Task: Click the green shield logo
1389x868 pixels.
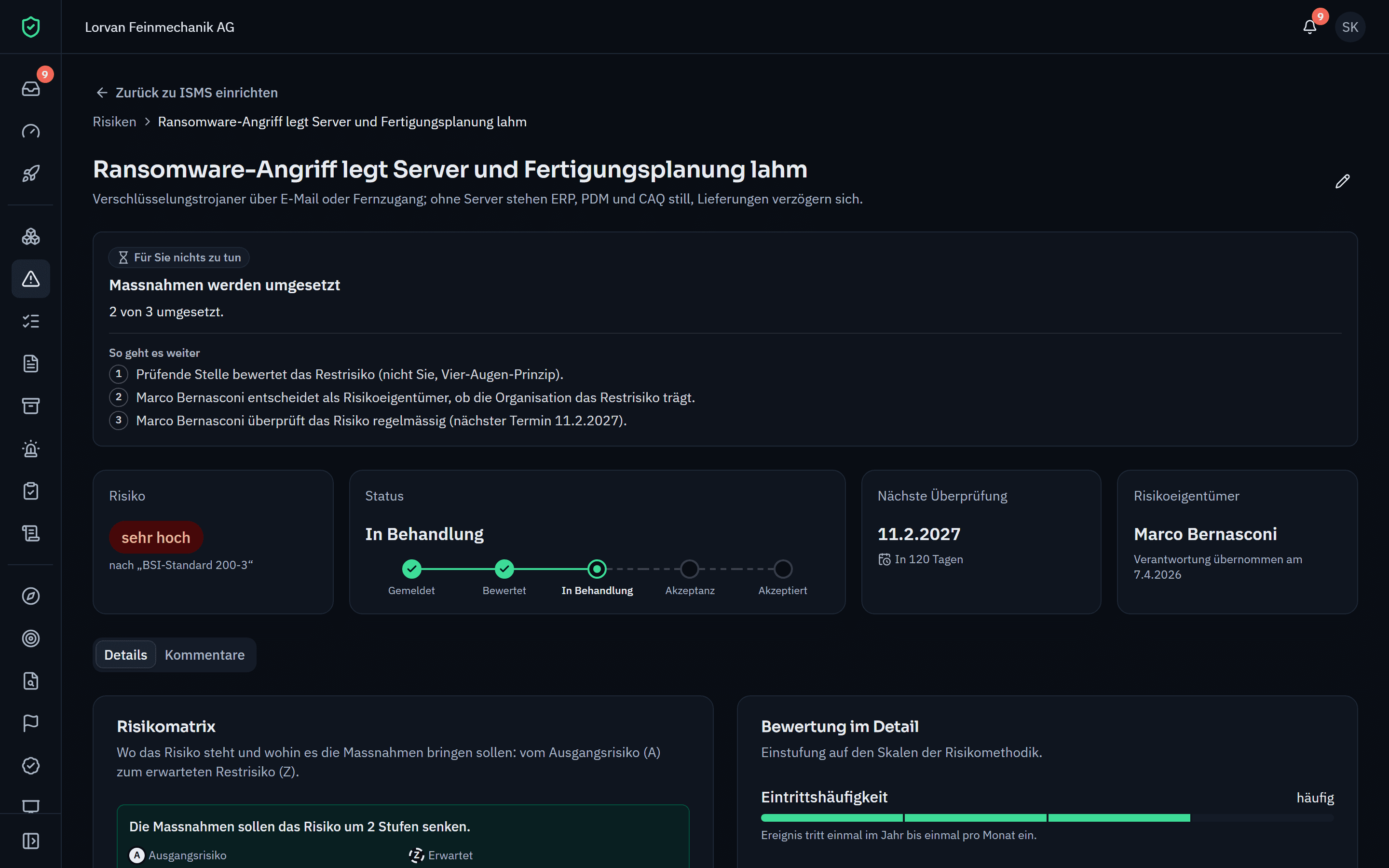Action: click(x=30, y=27)
